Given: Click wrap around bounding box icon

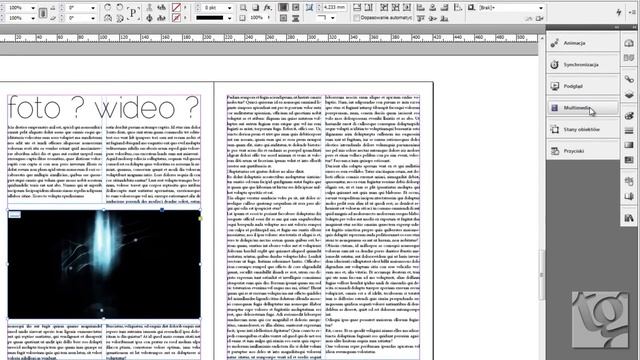Looking at the screenshot, I should point(296,7).
